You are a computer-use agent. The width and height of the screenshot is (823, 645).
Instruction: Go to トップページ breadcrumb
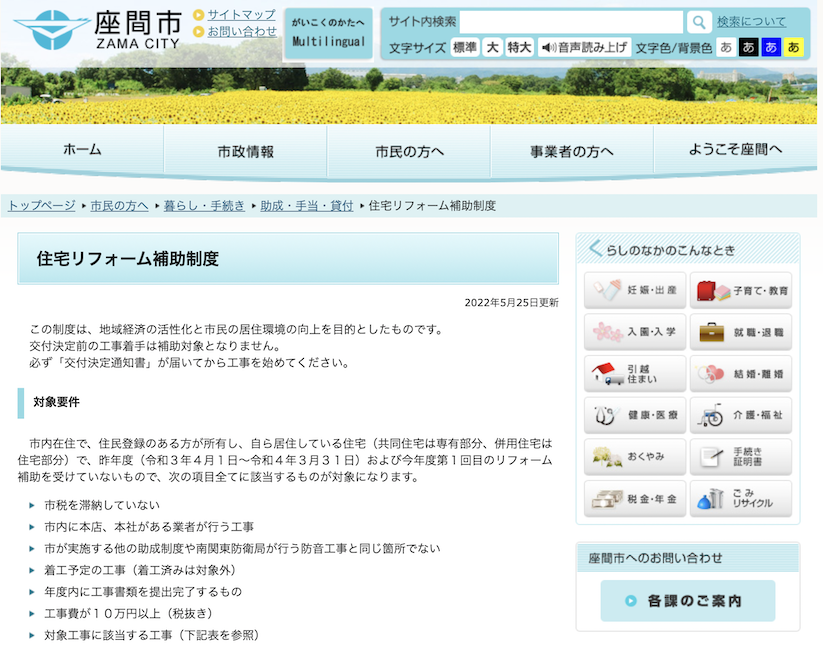coord(41,206)
